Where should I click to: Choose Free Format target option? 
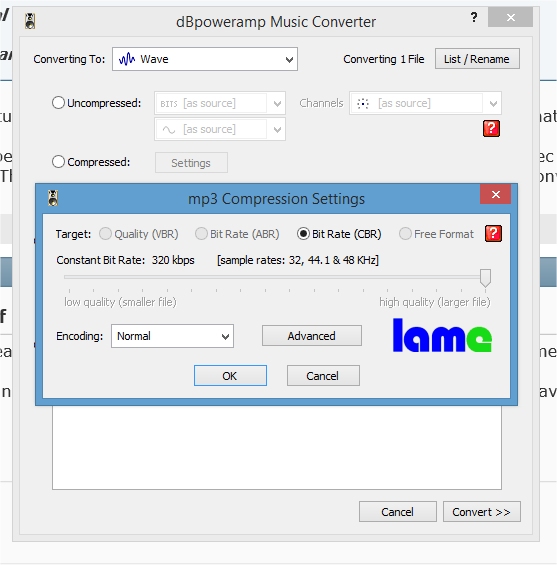click(x=436, y=234)
